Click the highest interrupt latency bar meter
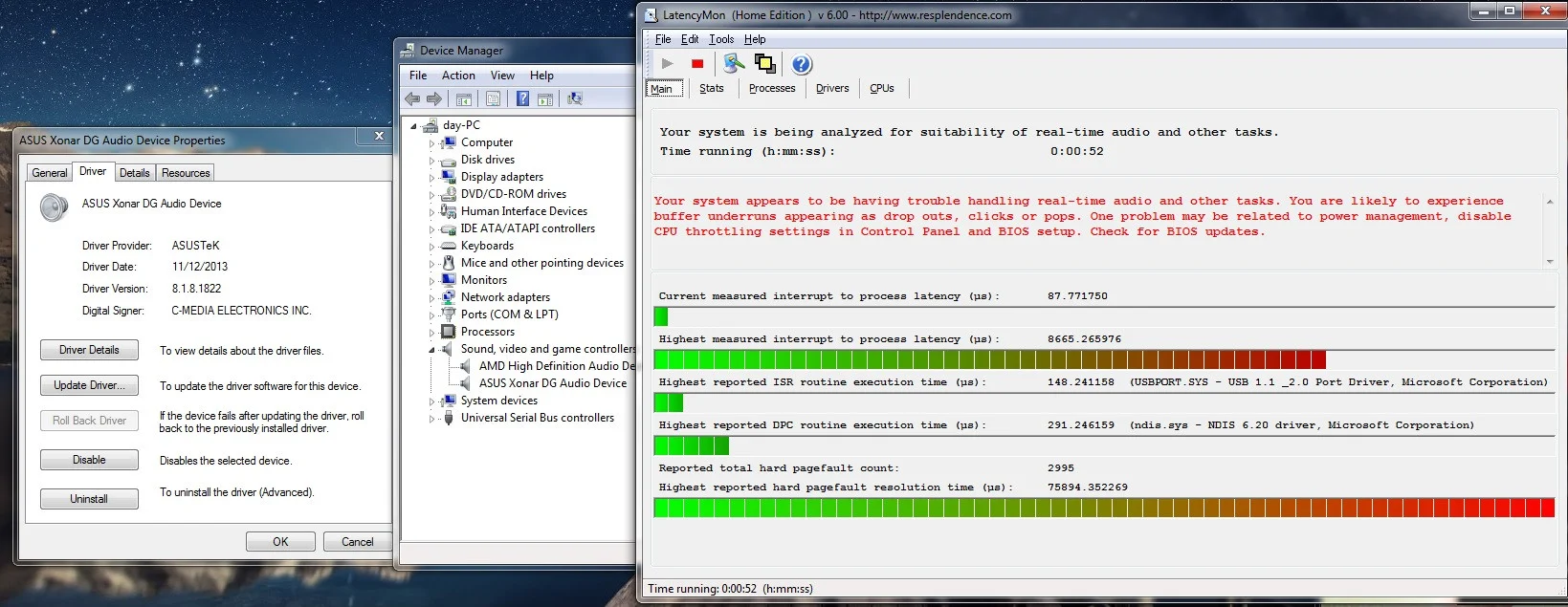 click(x=1104, y=359)
